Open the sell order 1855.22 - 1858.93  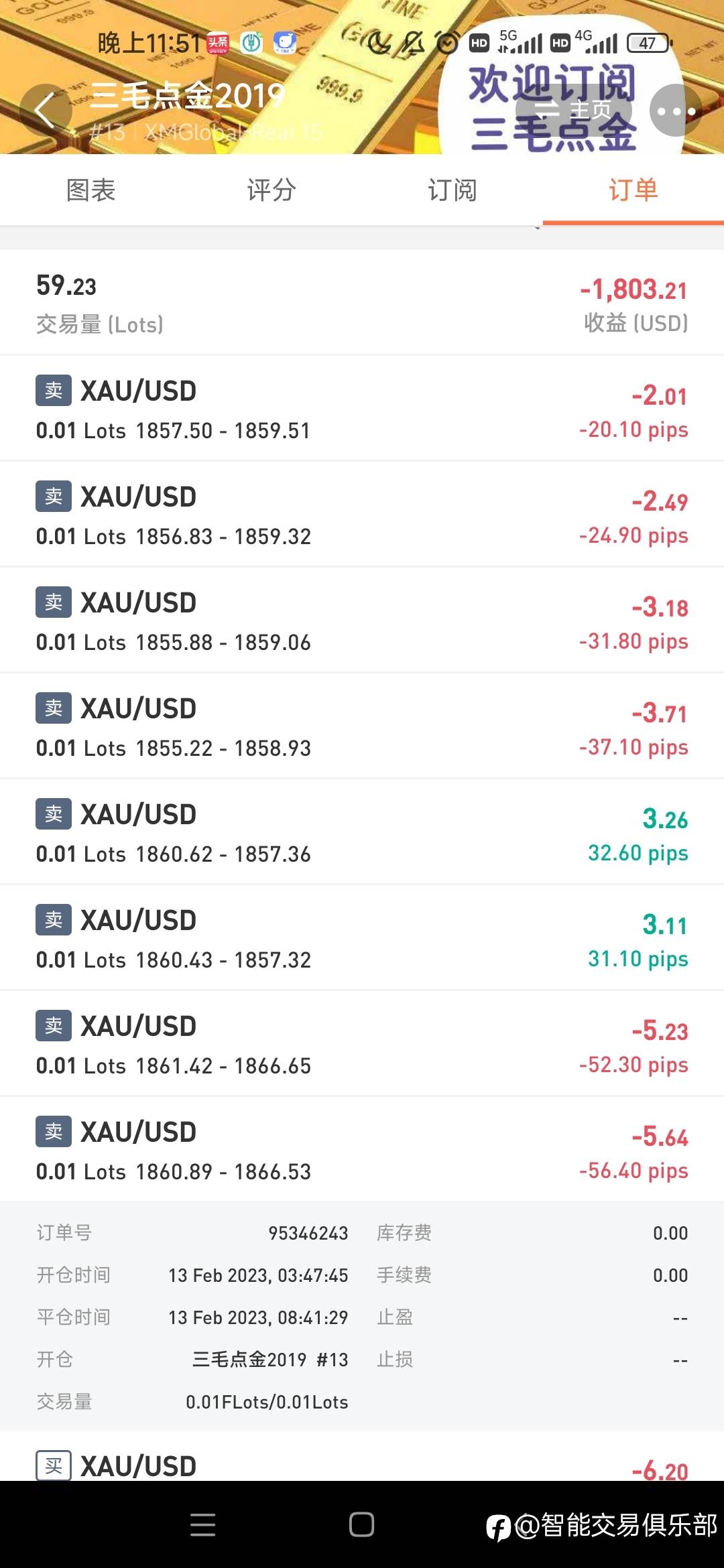pos(362,726)
